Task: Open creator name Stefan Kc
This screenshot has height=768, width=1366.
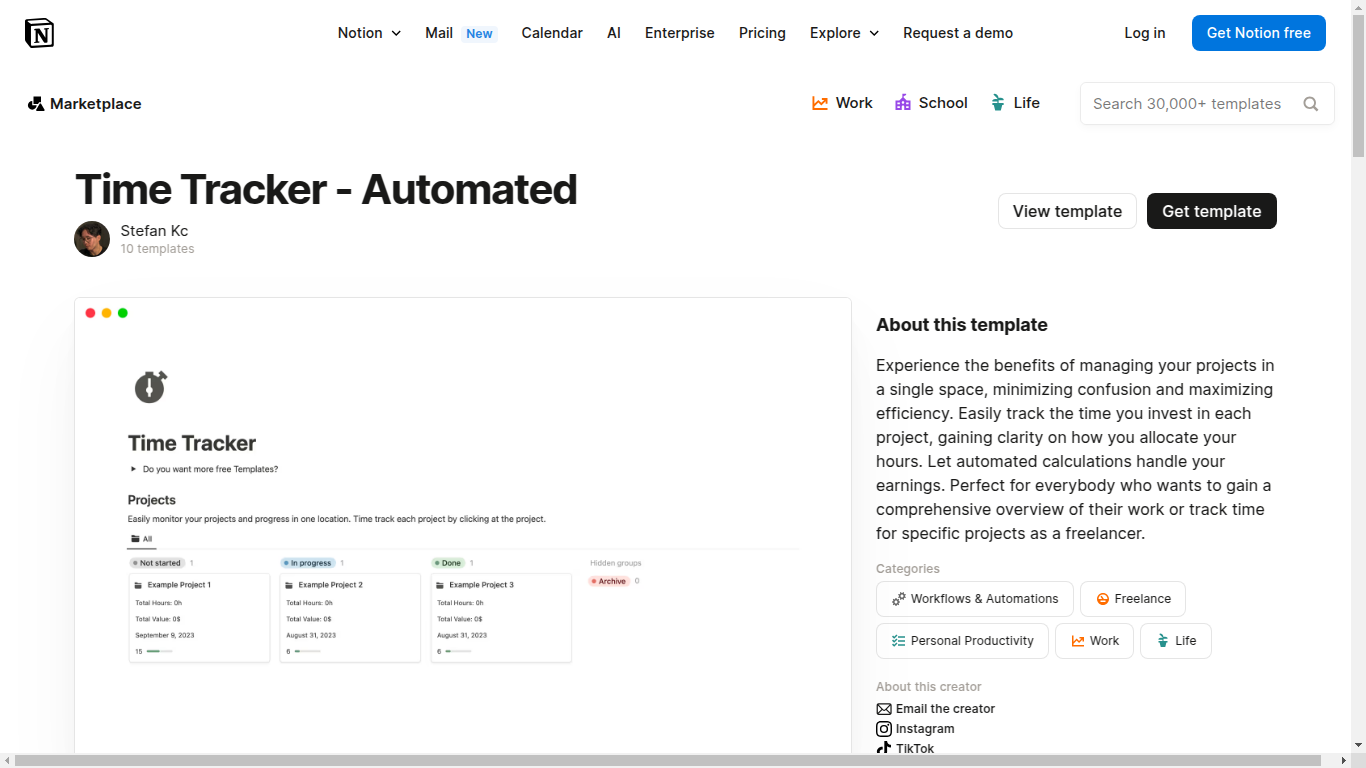Action: [154, 231]
